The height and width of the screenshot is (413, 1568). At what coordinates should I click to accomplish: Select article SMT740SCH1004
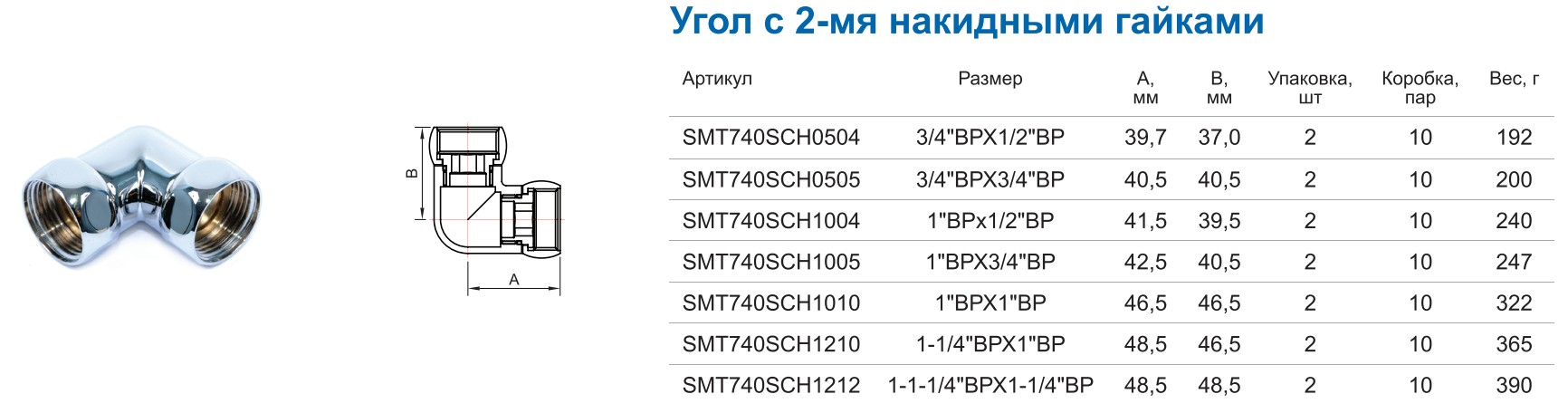coord(771,221)
